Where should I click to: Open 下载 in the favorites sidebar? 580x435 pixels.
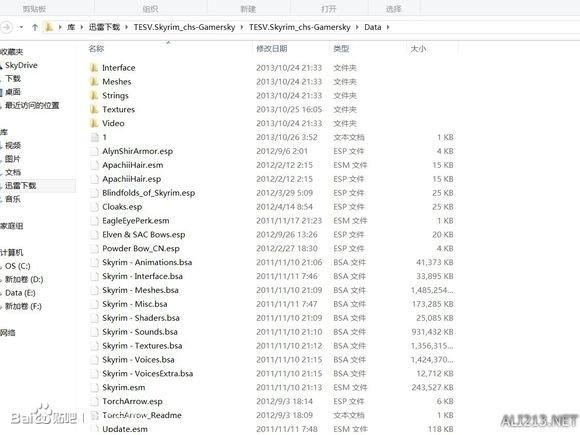point(13,78)
